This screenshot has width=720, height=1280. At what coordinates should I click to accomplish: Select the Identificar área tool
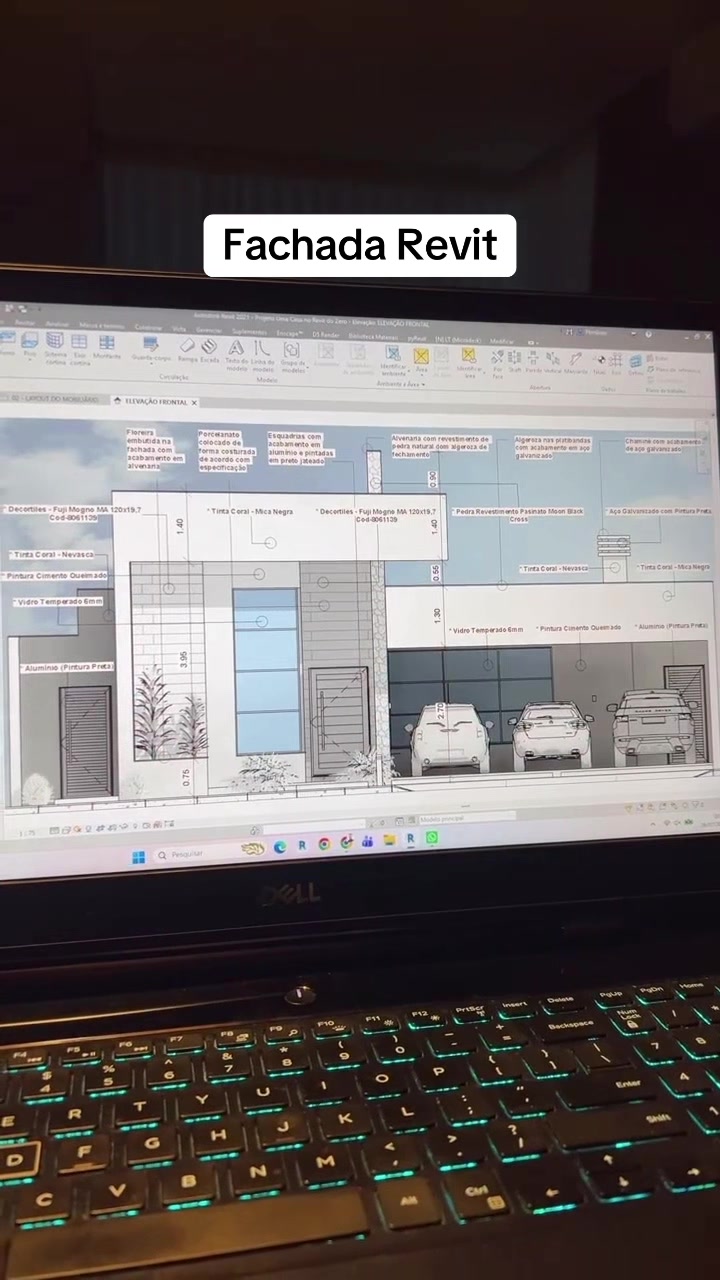pos(469,362)
